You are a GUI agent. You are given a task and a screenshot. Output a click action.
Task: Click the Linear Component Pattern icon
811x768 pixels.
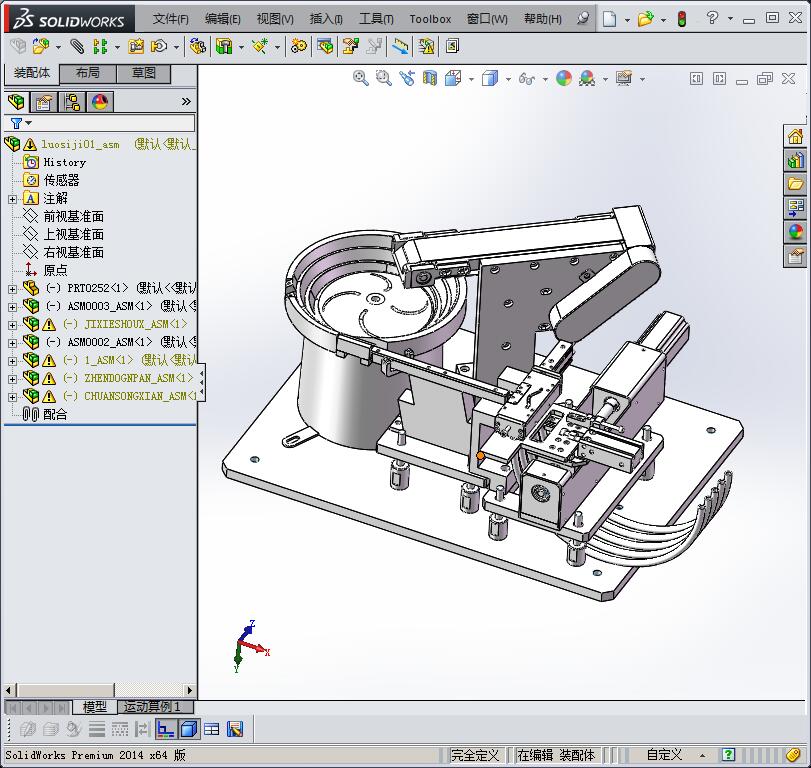100,47
